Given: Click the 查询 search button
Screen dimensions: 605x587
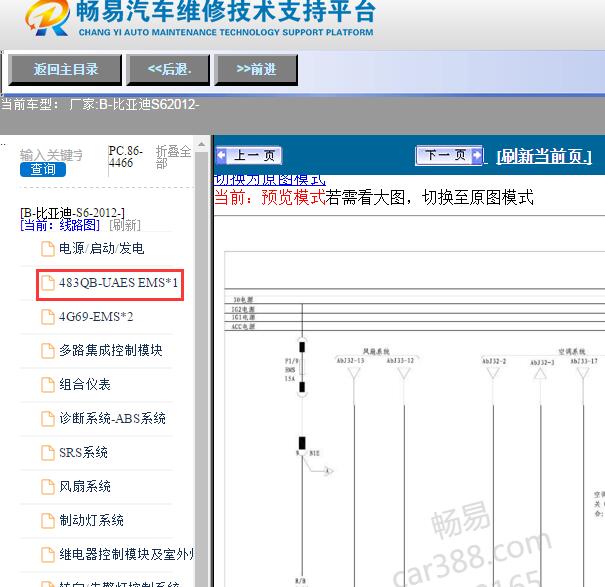Looking at the screenshot, I should (x=43, y=169).
